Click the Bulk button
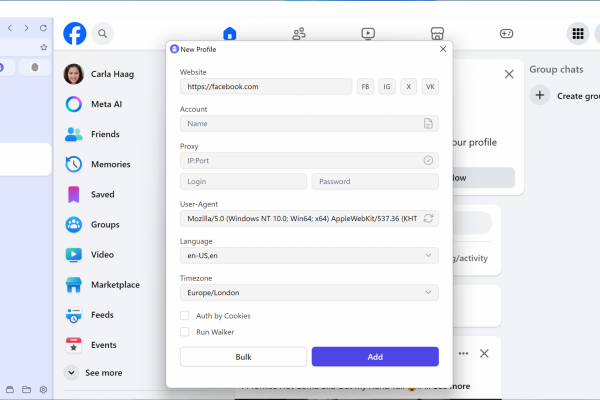Screen dimensions: 600x400 [243, 357]
